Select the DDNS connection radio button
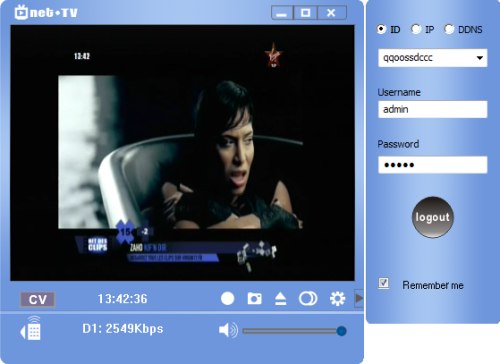Viewport: 500px width, 364px height. pyautogui.click(x=449, y=29)
